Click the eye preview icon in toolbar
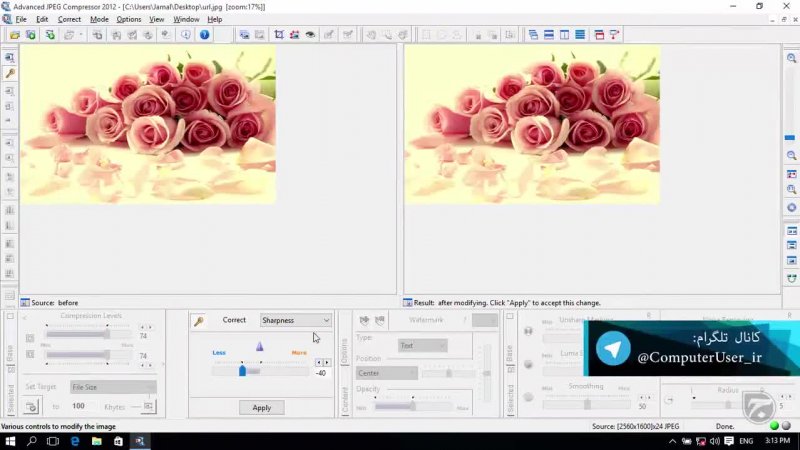This screenshot has width=800, height=450. (x=311, y=34)
